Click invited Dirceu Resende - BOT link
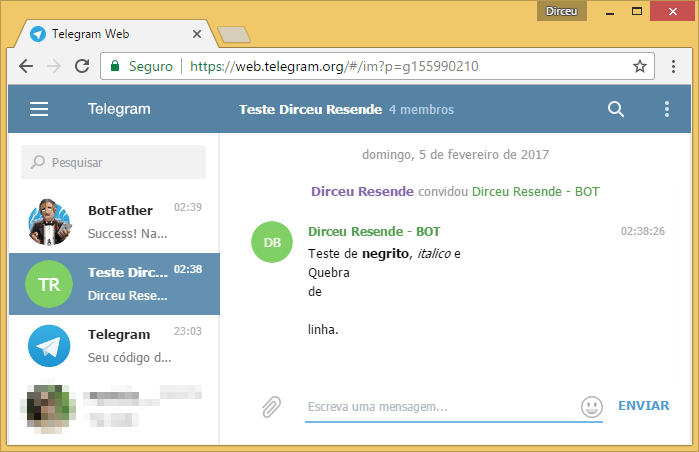The width and height of the screenshot is (699, 452). coord(535,192)
